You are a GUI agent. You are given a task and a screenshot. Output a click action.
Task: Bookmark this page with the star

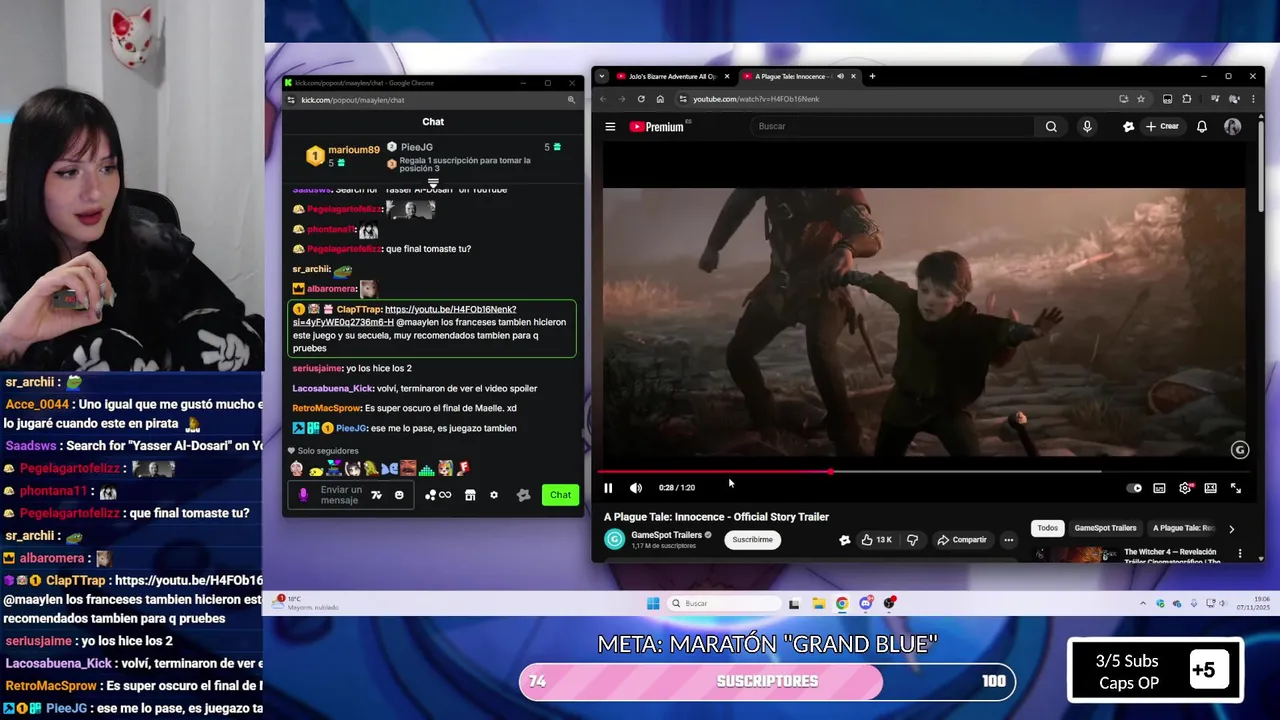pos(1141,99)
